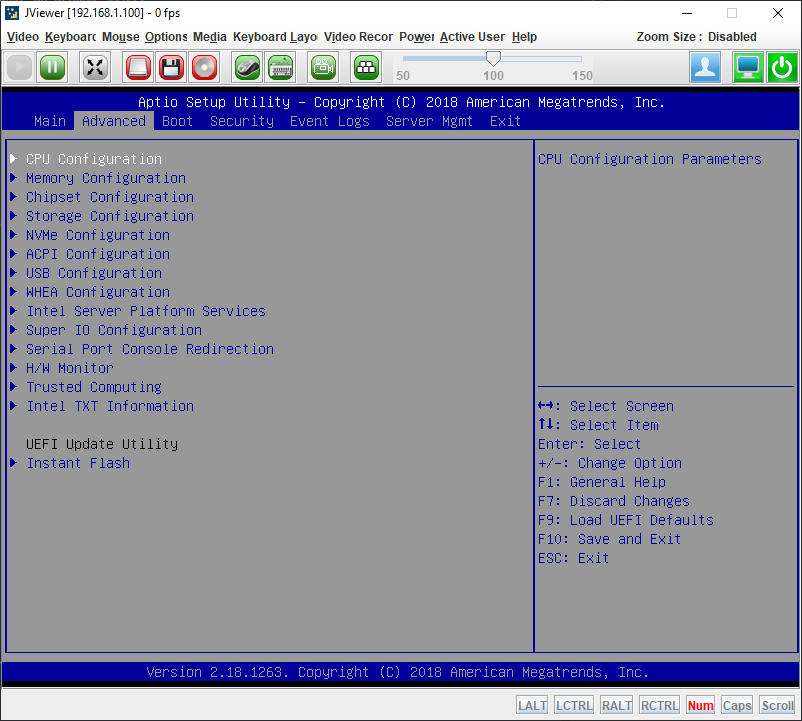This screenshot has width=802, height=721.
Task: Toggle the RALT key indicator
Action: (x=616, y=705)
